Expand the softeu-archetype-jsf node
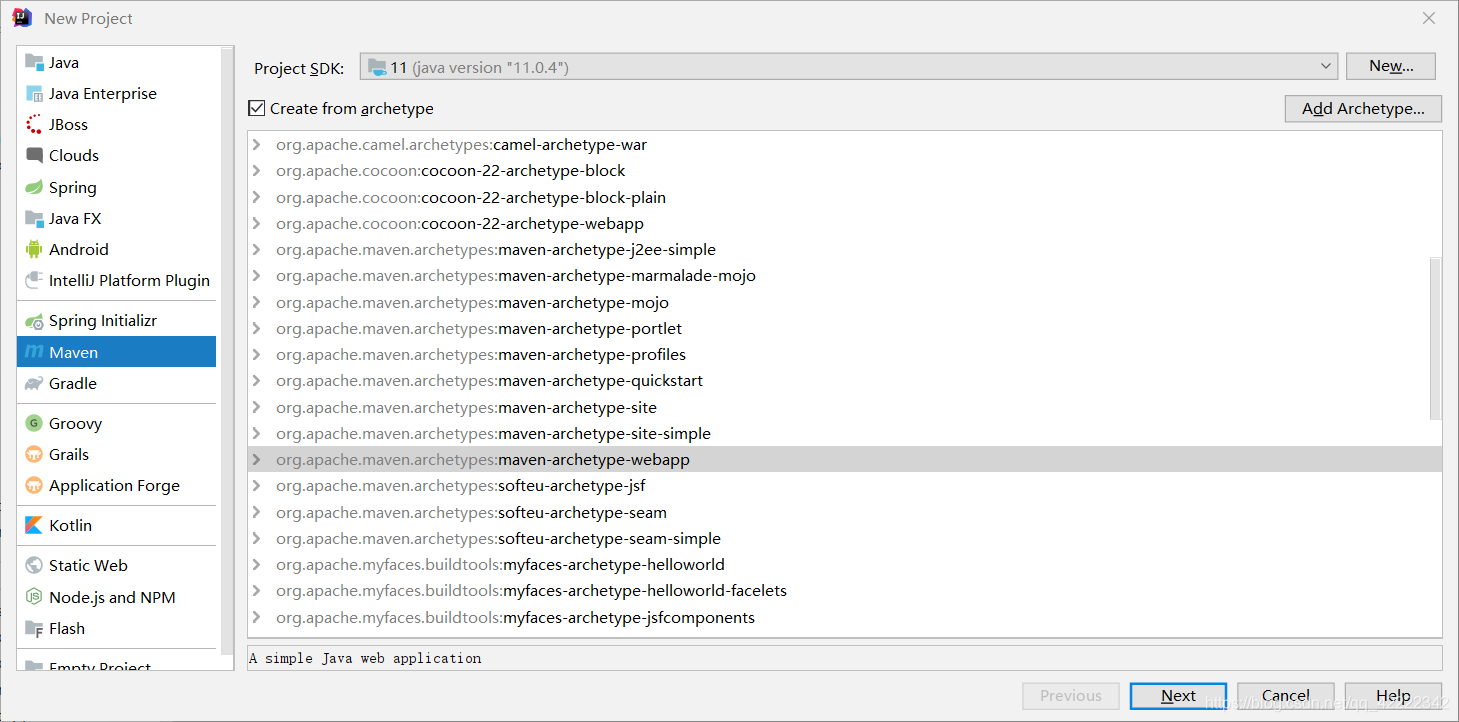Screen dimensions: 1459x722 pos(257,486)
